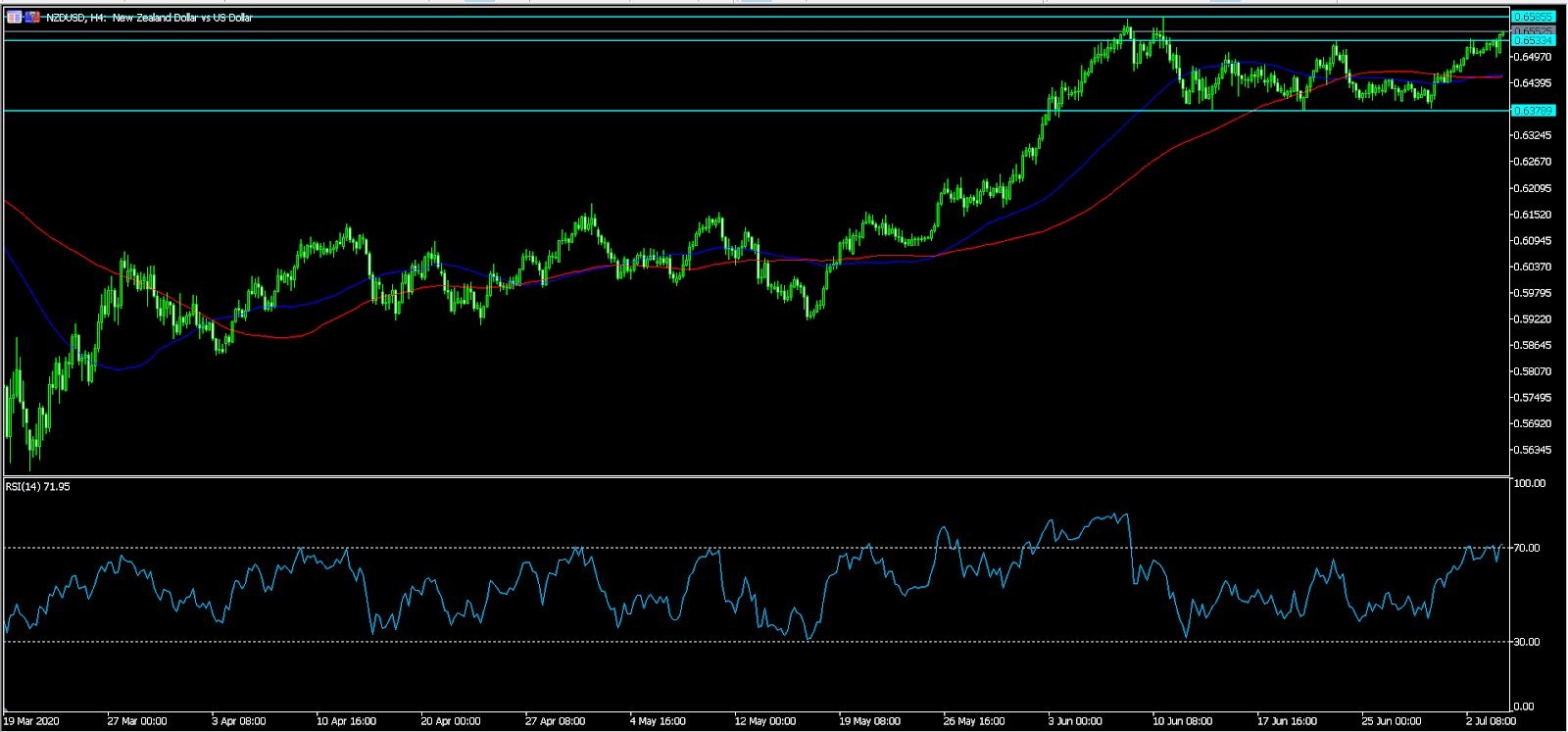This screenshot has width=1568, height=732.
Task: Click the 0.63245 price axis value
Action: (x=1532, y=135)
